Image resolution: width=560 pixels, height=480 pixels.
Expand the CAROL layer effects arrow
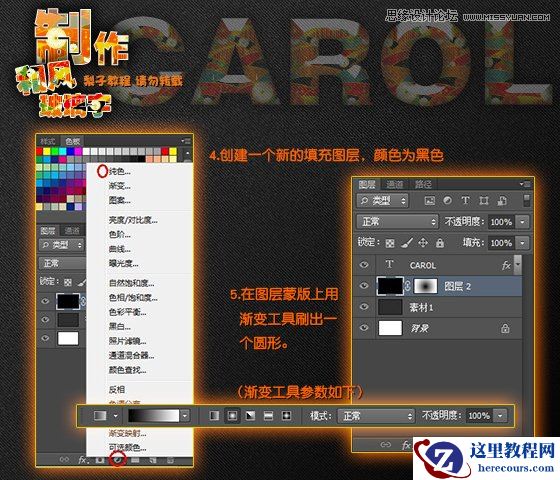518,265
